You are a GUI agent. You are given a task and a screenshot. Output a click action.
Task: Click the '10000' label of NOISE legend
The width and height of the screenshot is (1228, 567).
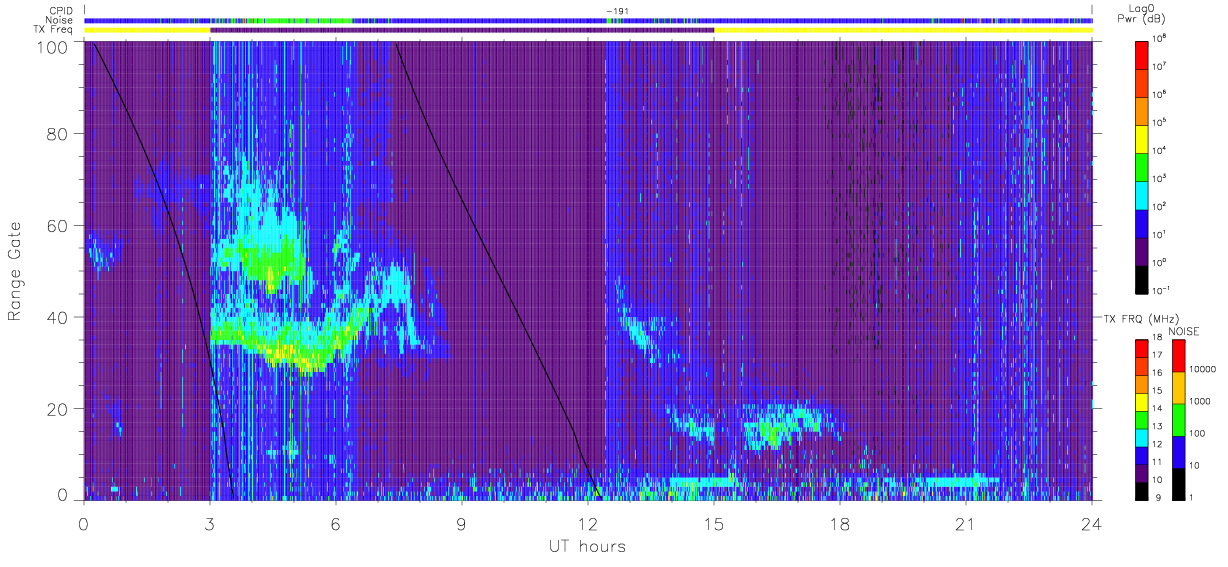[x=1201, y=371]
